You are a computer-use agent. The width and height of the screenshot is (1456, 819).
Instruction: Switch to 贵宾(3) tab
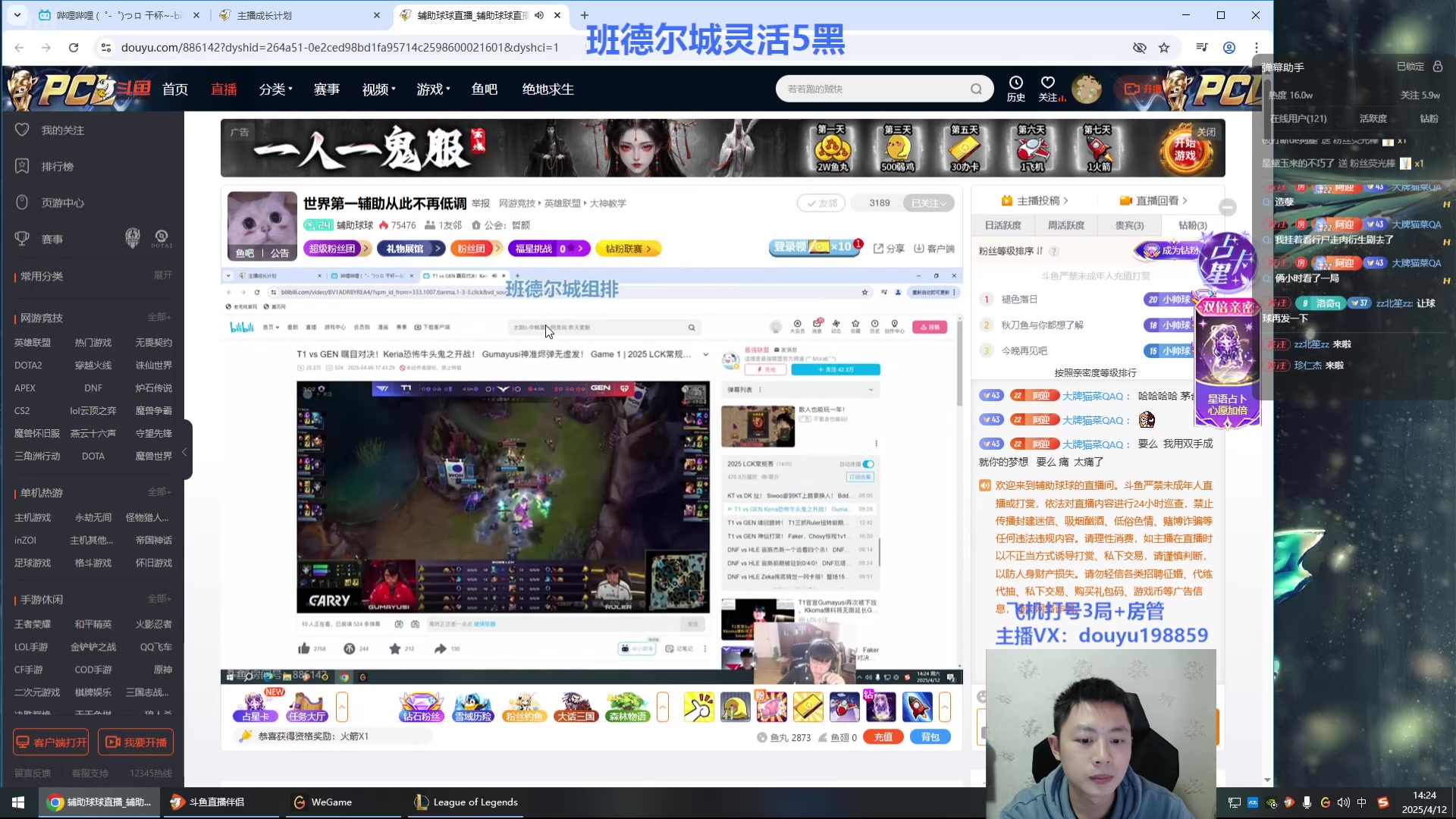pos(1129,225)
